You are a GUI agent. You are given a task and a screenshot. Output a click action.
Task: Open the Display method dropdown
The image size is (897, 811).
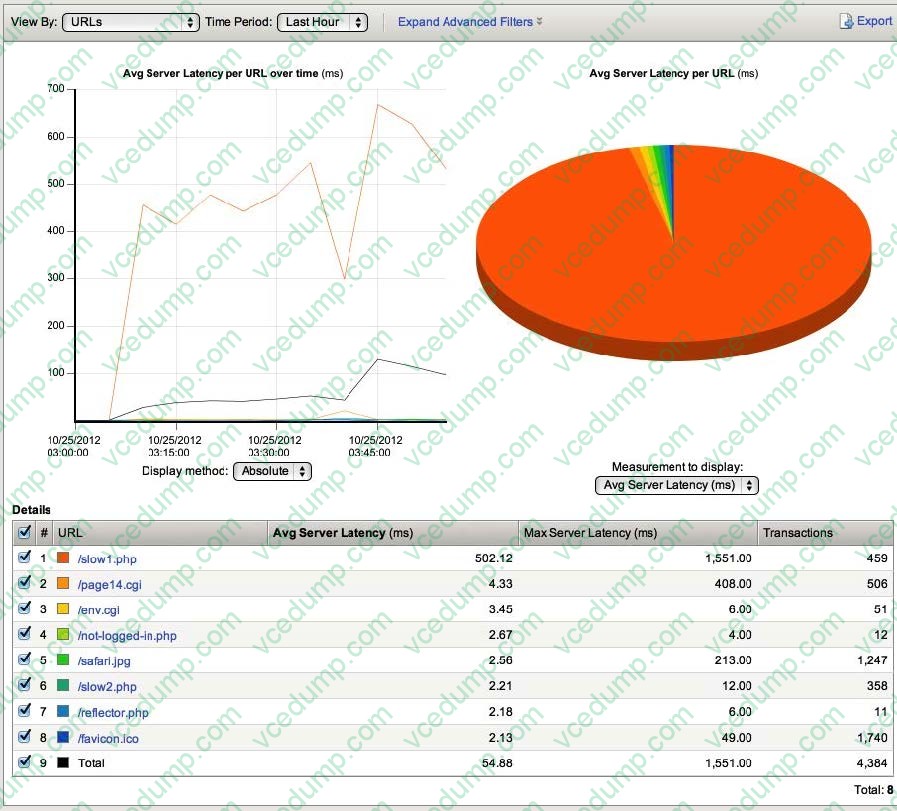[x=272, y=471]
